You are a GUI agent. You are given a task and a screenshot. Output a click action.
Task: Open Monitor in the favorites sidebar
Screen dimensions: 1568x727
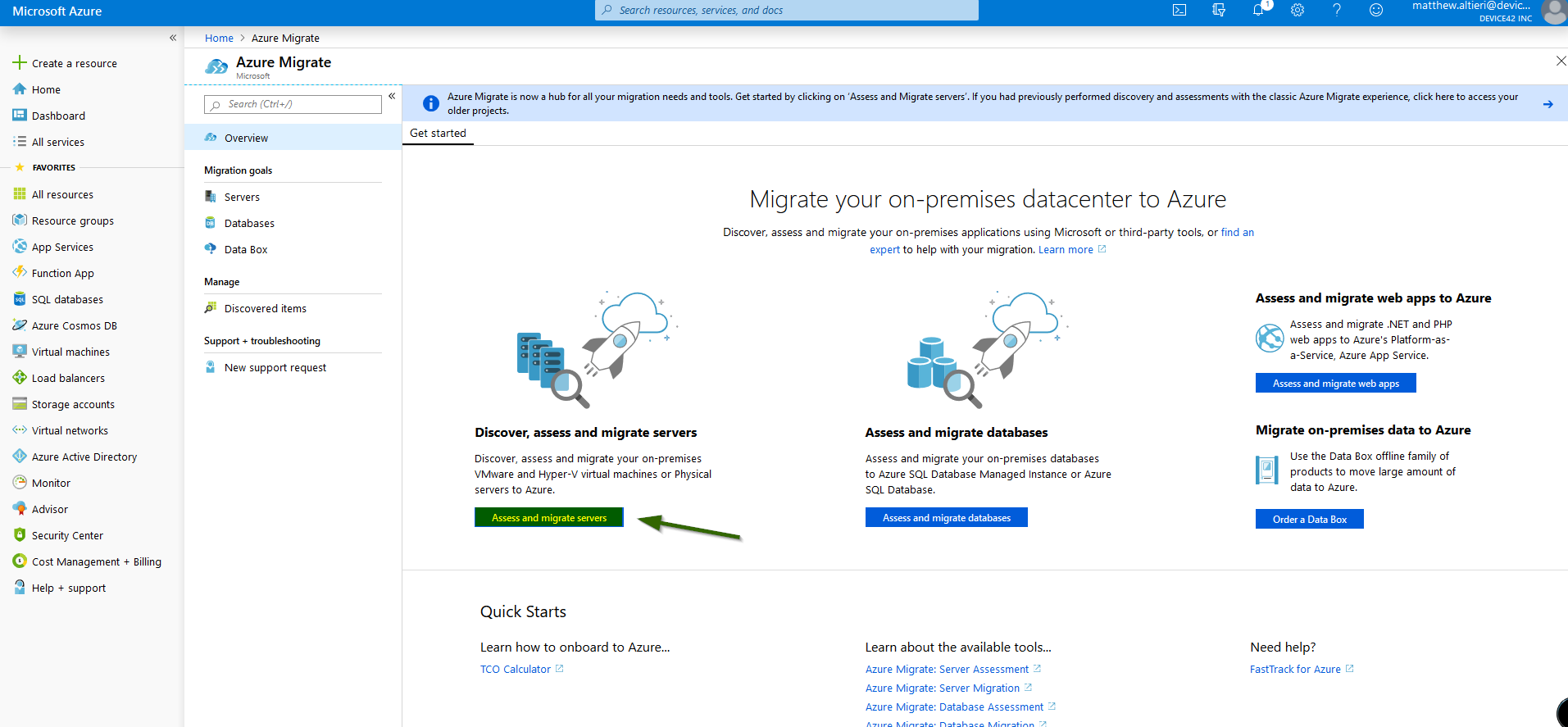click(51, 483)
